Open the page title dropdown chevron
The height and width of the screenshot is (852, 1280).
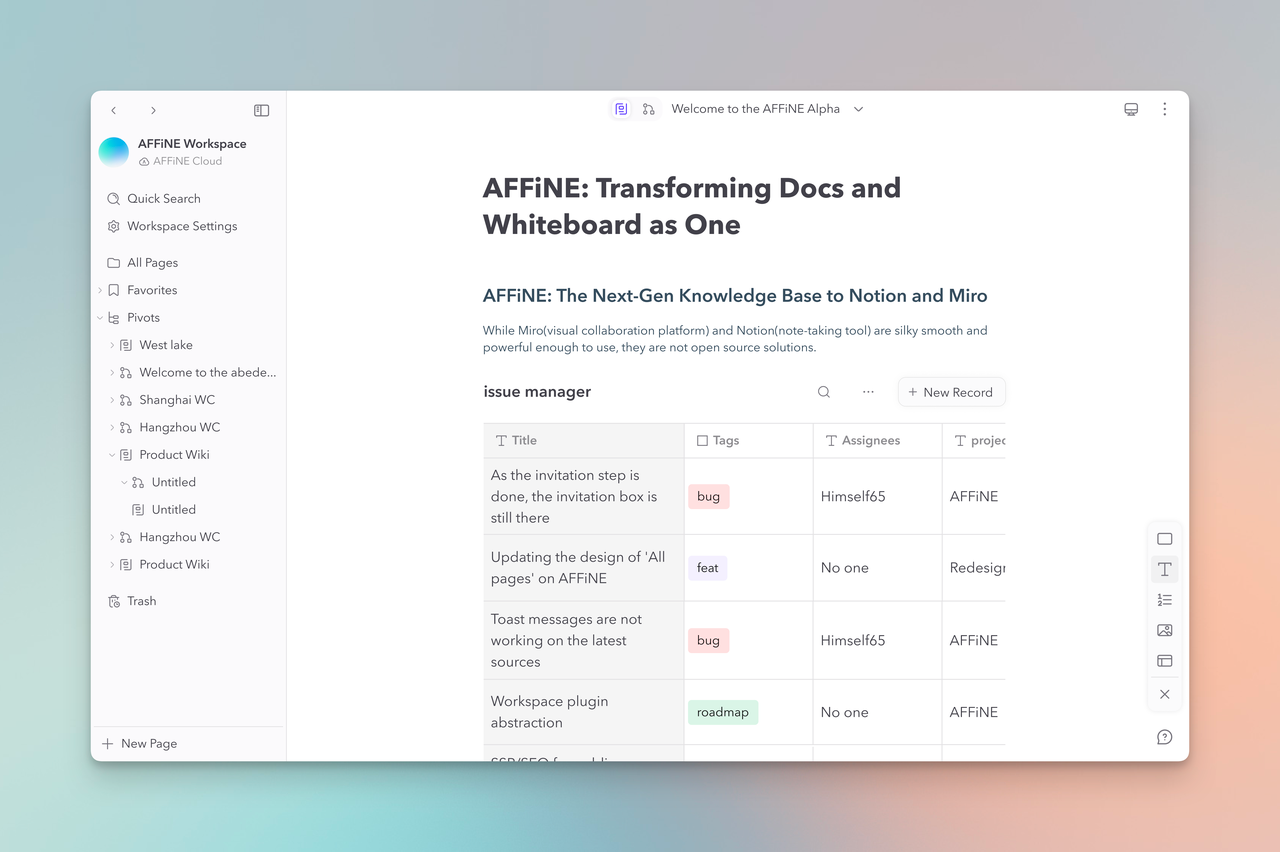858,109
